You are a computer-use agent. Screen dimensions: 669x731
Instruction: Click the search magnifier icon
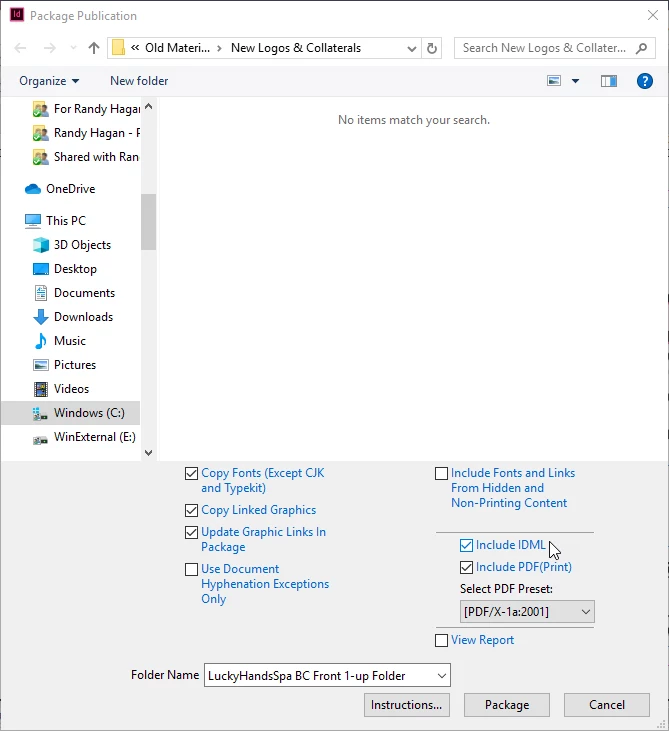(641, 48)
